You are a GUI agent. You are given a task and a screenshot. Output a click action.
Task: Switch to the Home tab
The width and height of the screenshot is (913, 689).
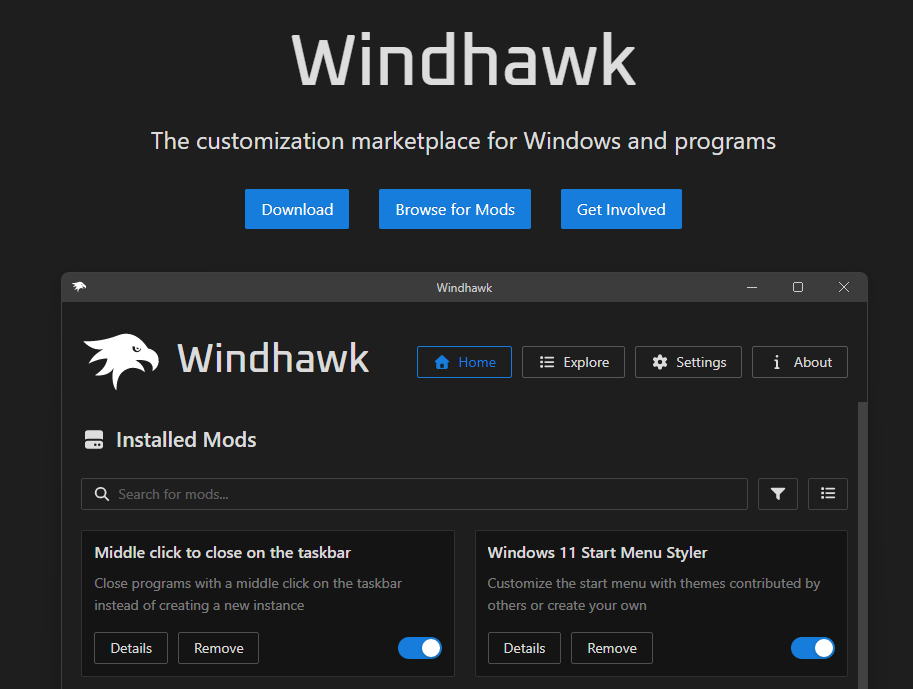464,362
